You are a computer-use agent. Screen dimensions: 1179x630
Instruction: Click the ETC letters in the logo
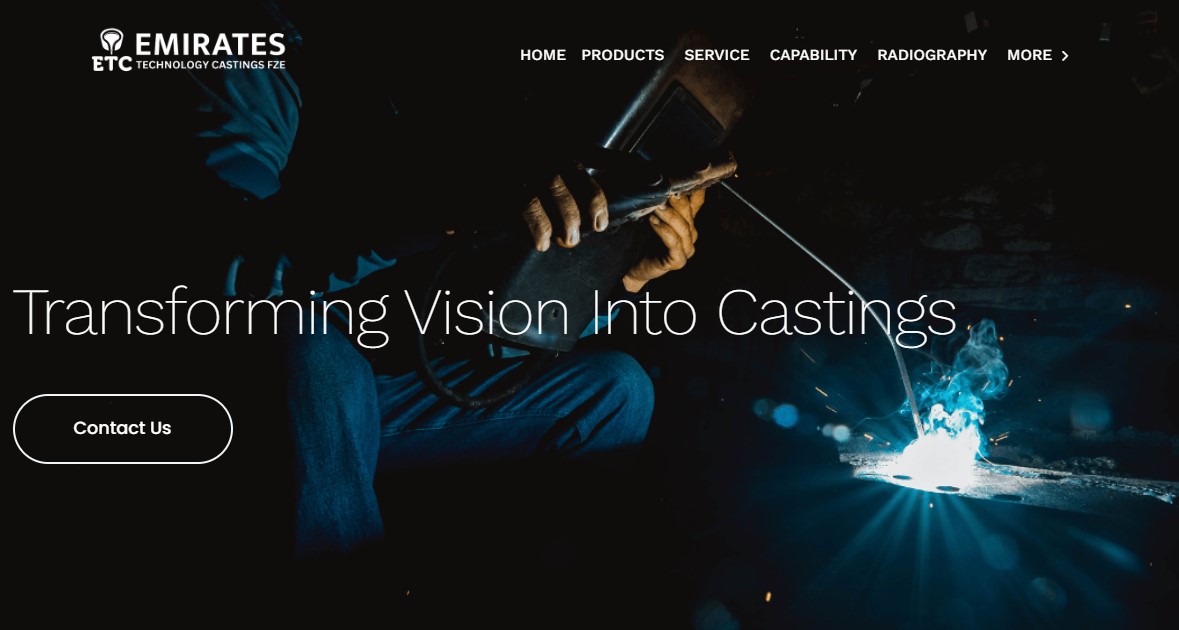112,64
